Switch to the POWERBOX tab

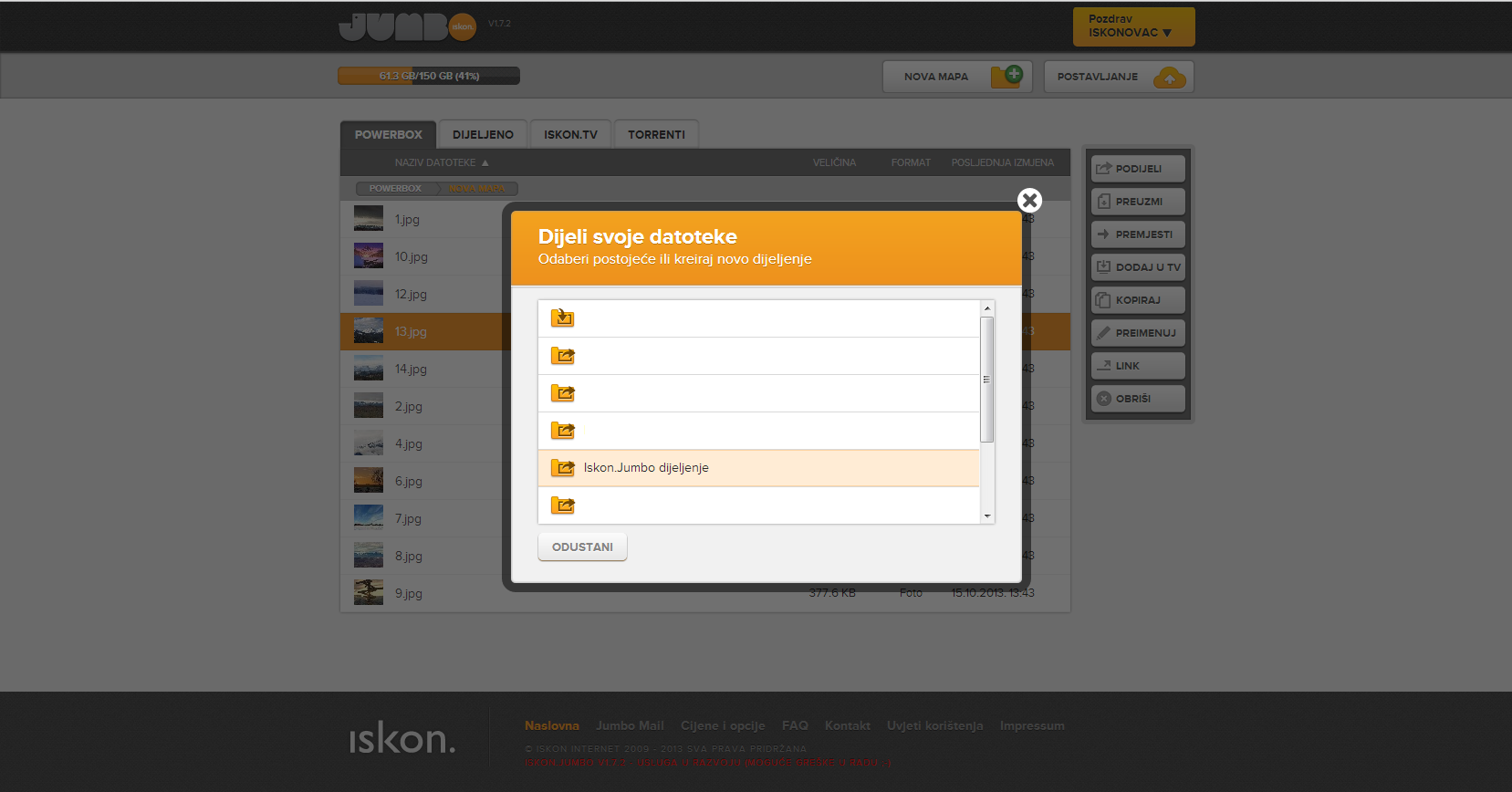(389, 134)
